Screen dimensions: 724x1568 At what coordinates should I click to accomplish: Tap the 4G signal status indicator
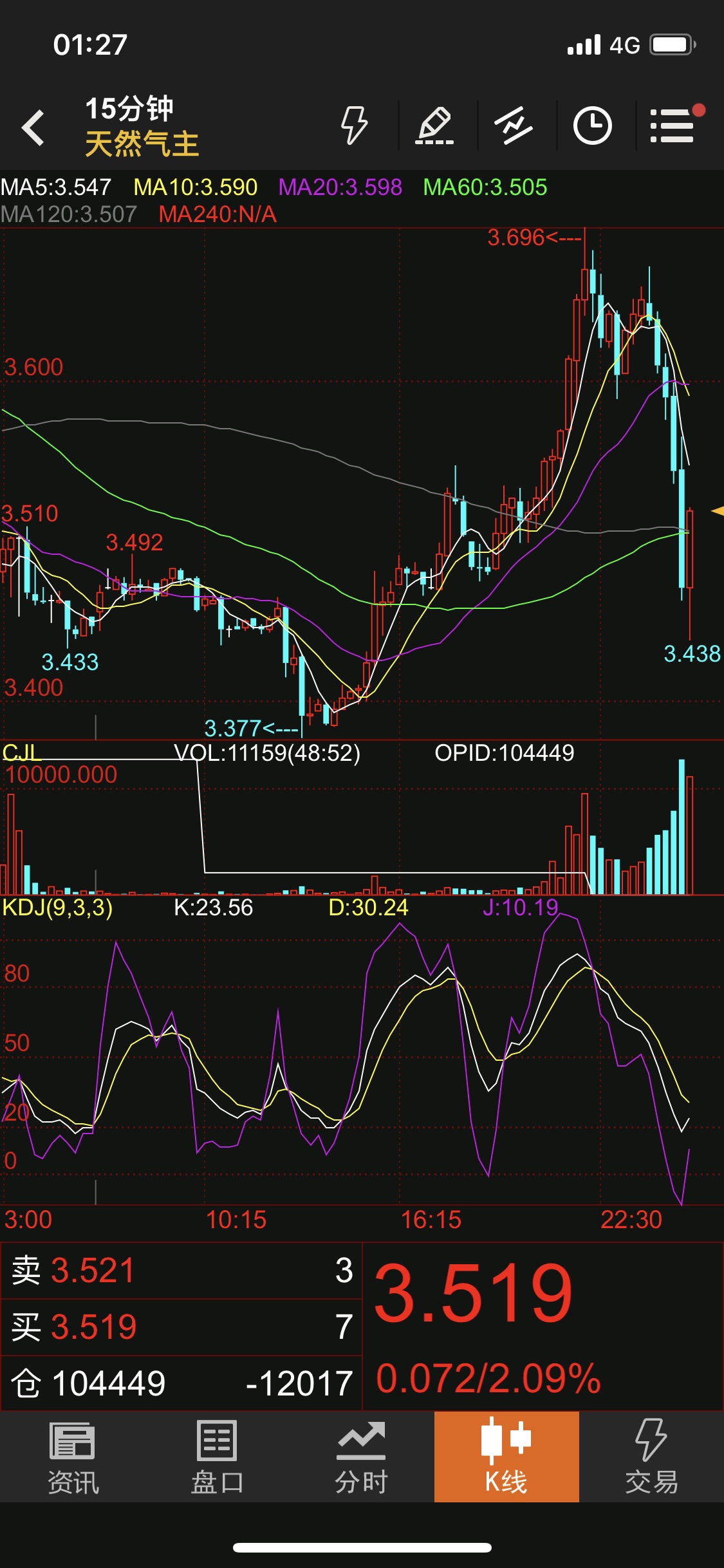pos(624,45)
